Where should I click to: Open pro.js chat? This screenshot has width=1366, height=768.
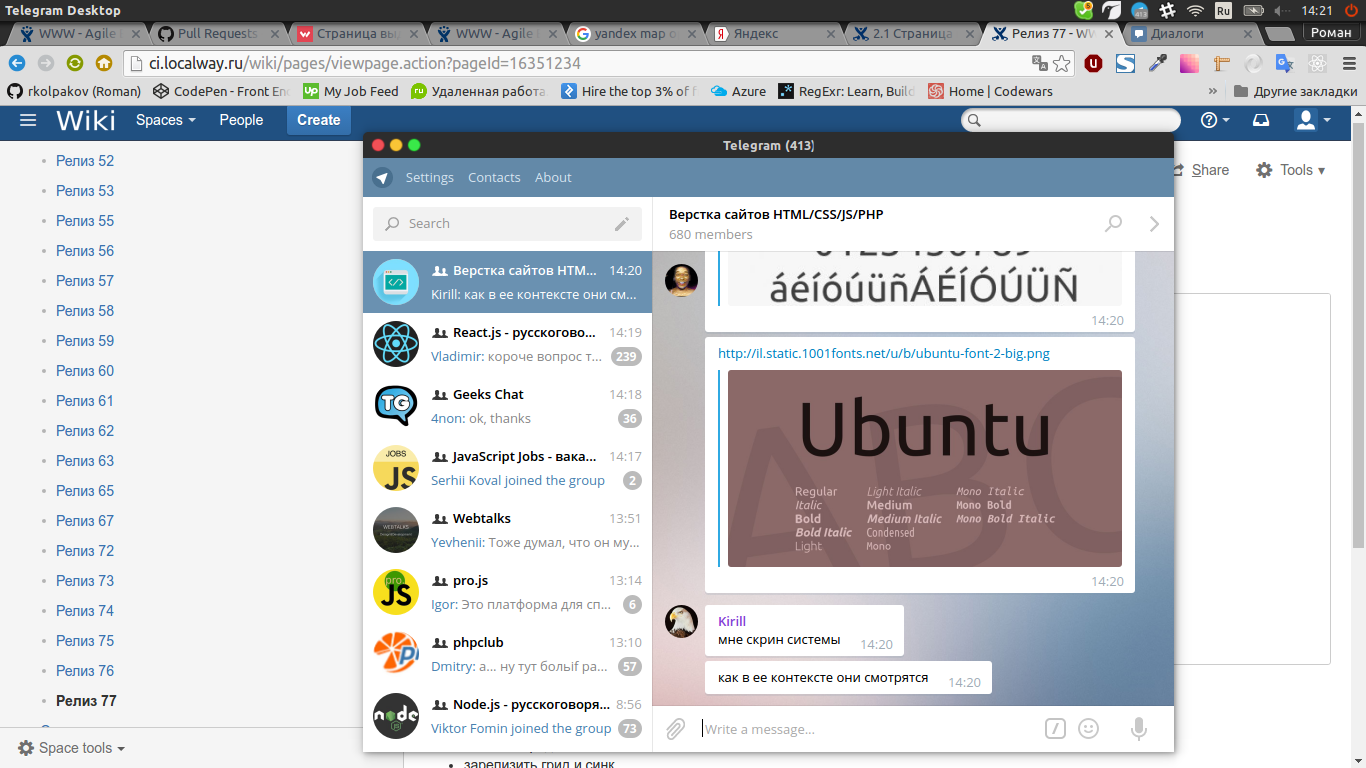[507, 592]
